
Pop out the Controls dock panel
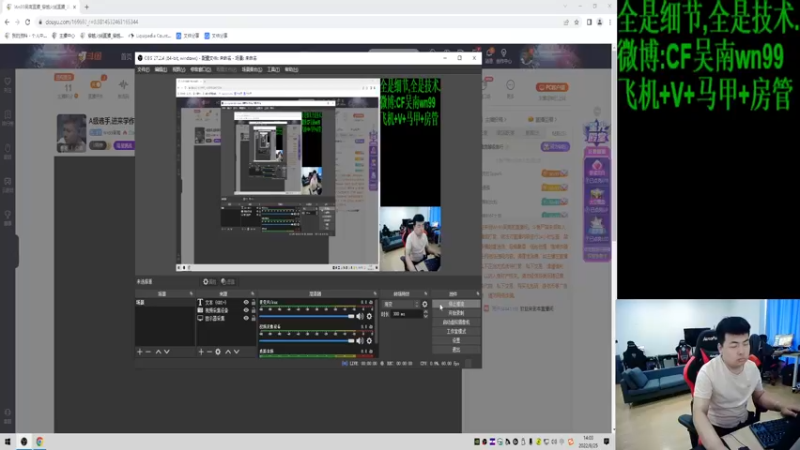(x=478, y=294)
